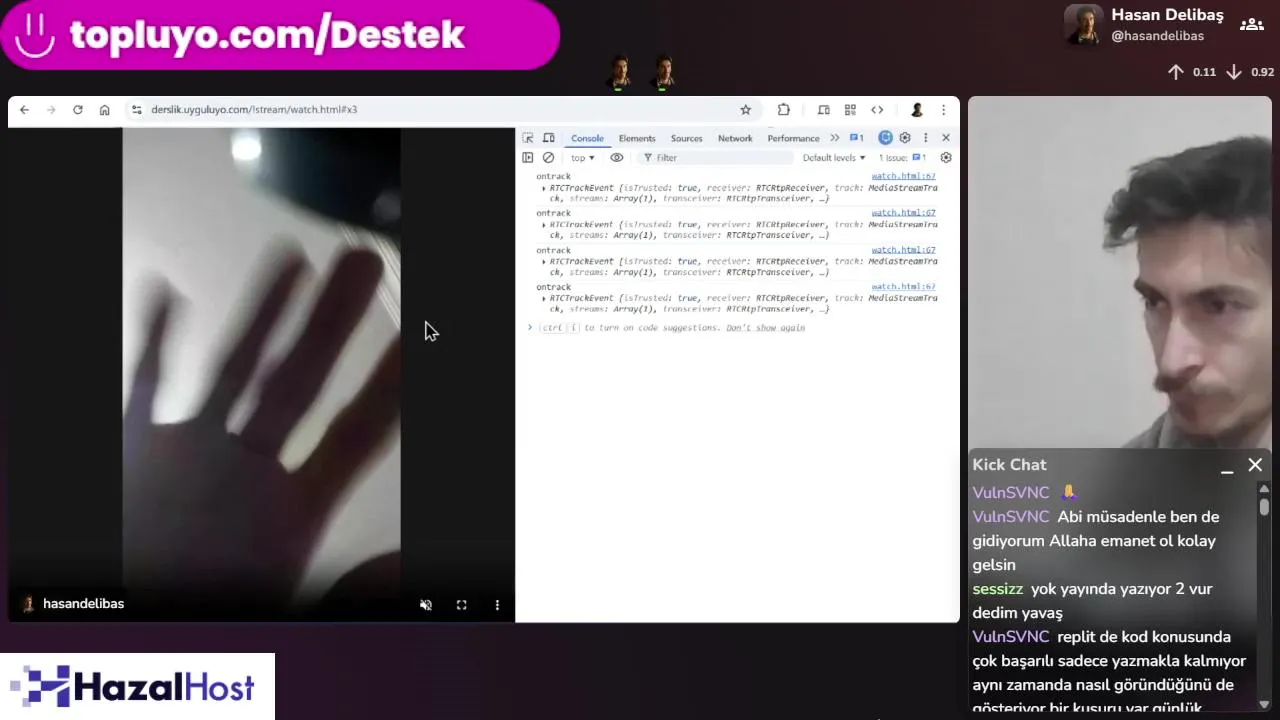Expand the last RTCTrackEvent object

(544, 298)
